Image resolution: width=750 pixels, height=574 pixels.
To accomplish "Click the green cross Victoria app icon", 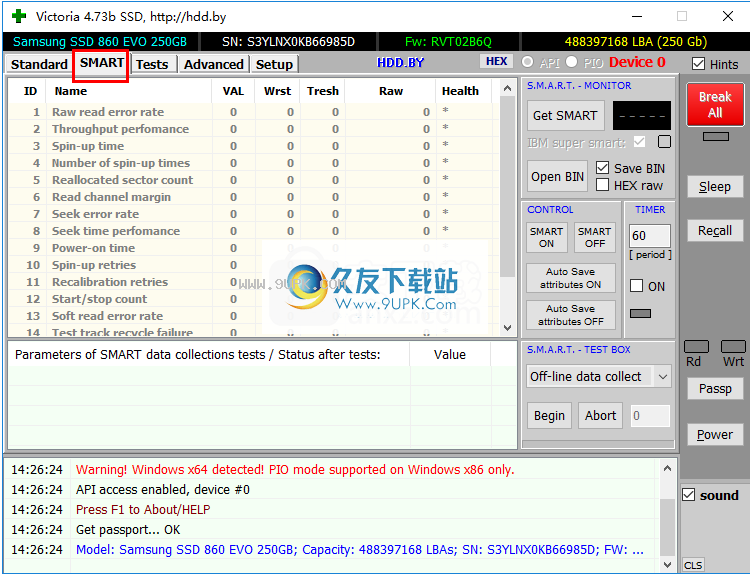I will tap(19, 16).
